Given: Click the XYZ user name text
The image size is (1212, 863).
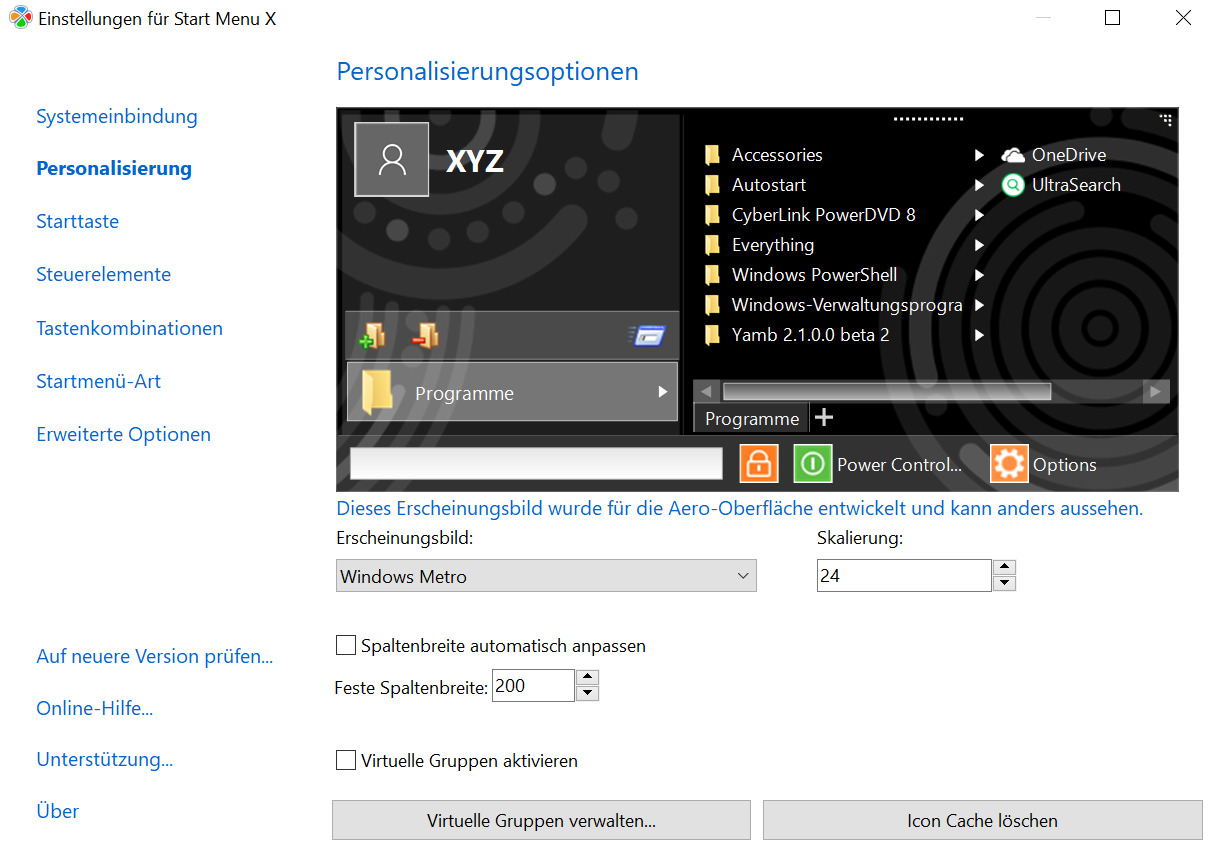Looking at the screenshot, I should pyautogui.click(x=475, y=161).
